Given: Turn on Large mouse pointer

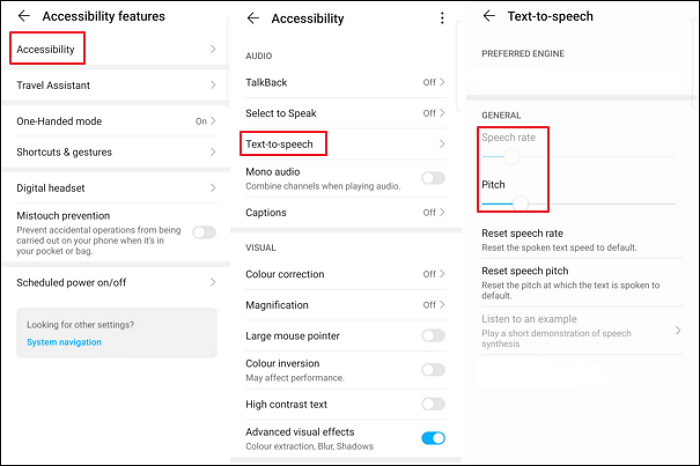Looking at the screenshot, I should tap(433, 336).
